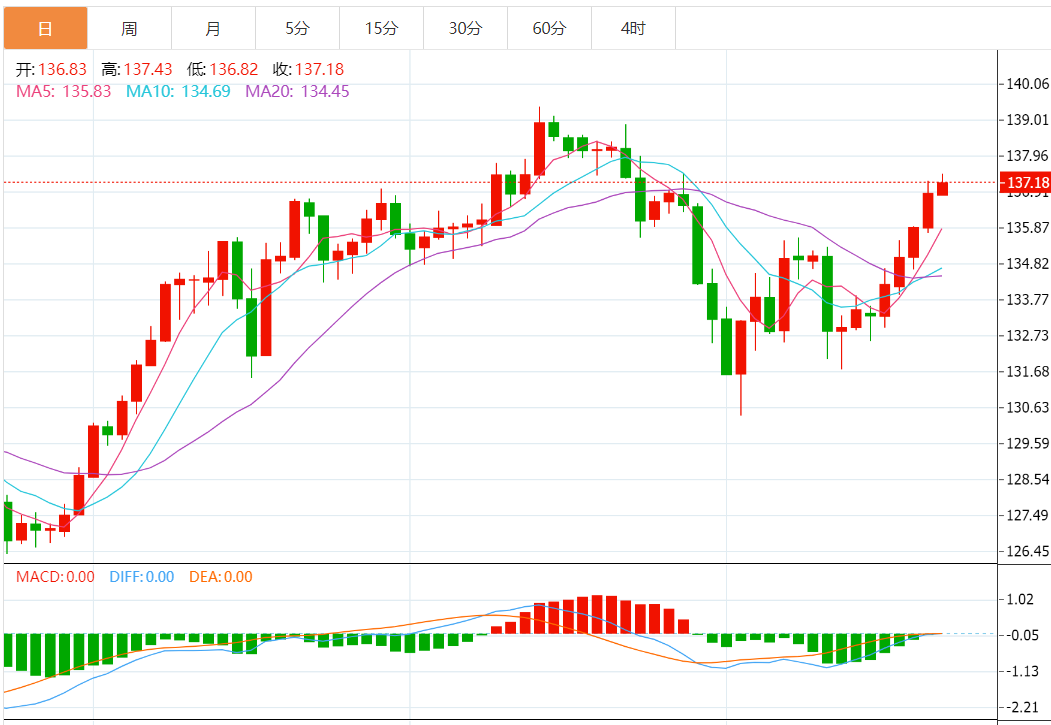Switch to the 月 monthly tab

(213, 28)
